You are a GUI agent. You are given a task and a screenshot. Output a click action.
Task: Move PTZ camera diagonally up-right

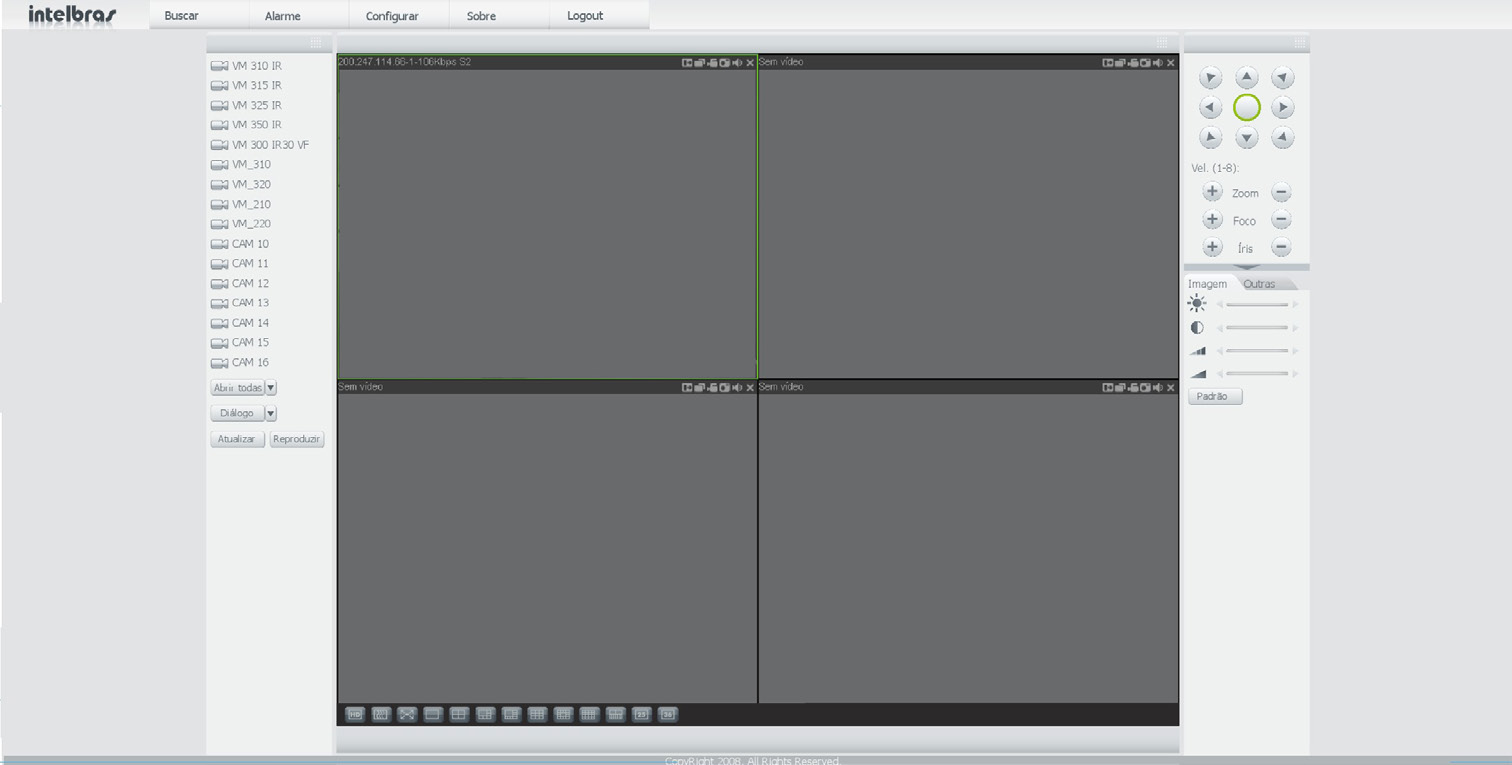tap(1283, 77)
